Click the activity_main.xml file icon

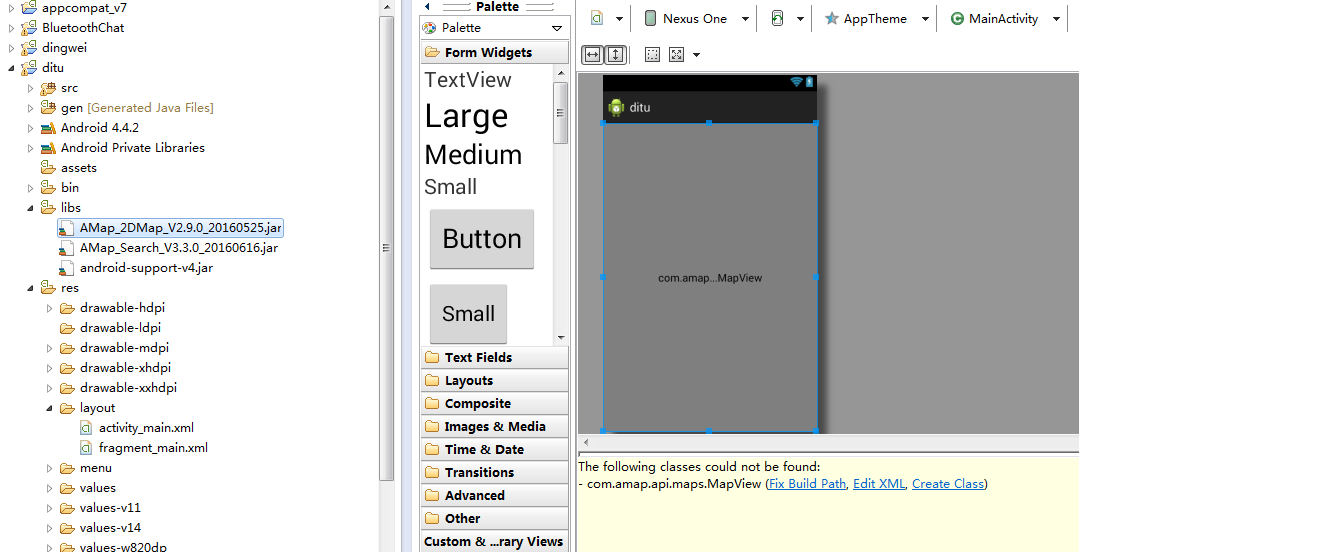click(x=86, y=428)
